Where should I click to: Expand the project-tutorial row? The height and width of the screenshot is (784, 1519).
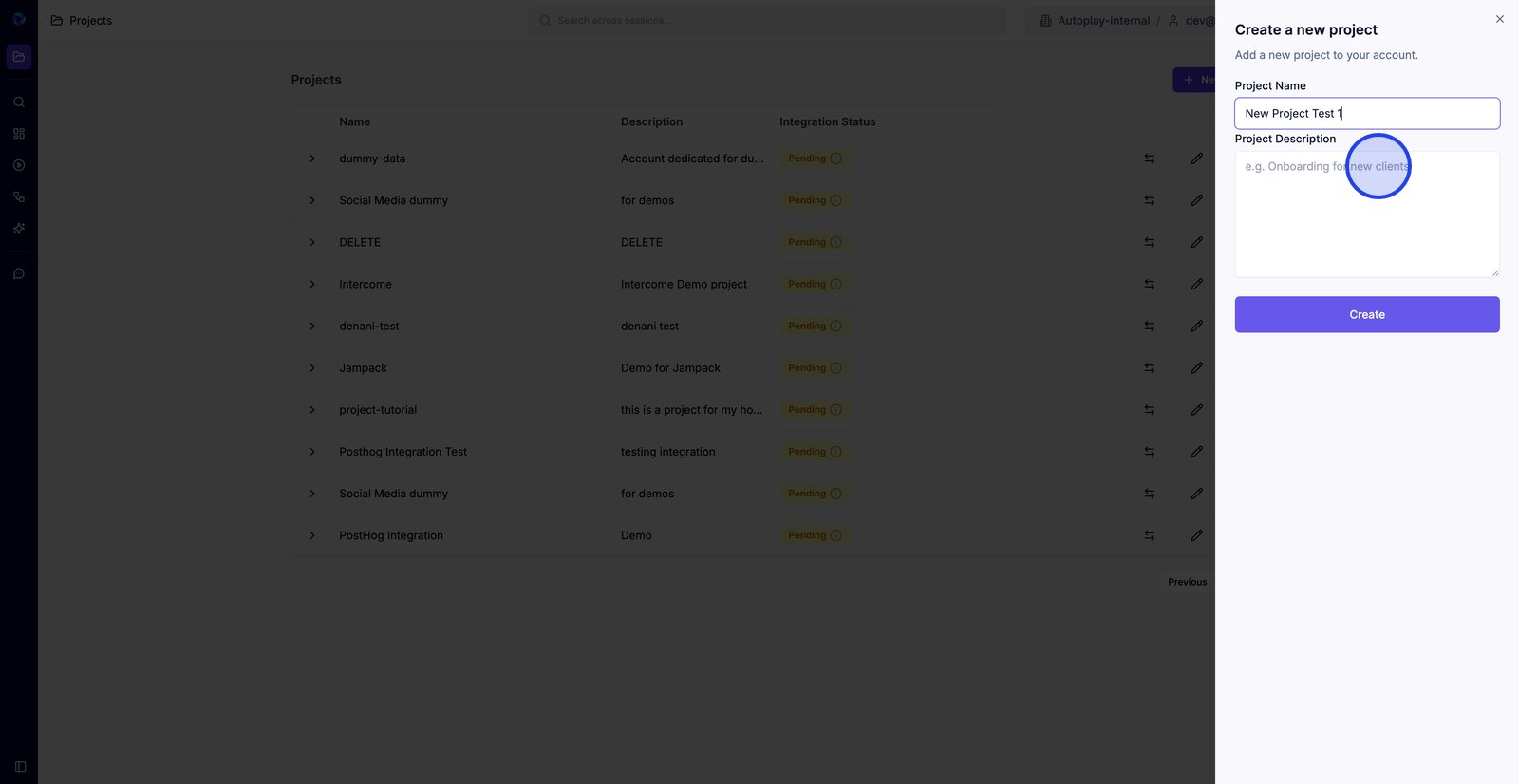(x=312, y=410)
